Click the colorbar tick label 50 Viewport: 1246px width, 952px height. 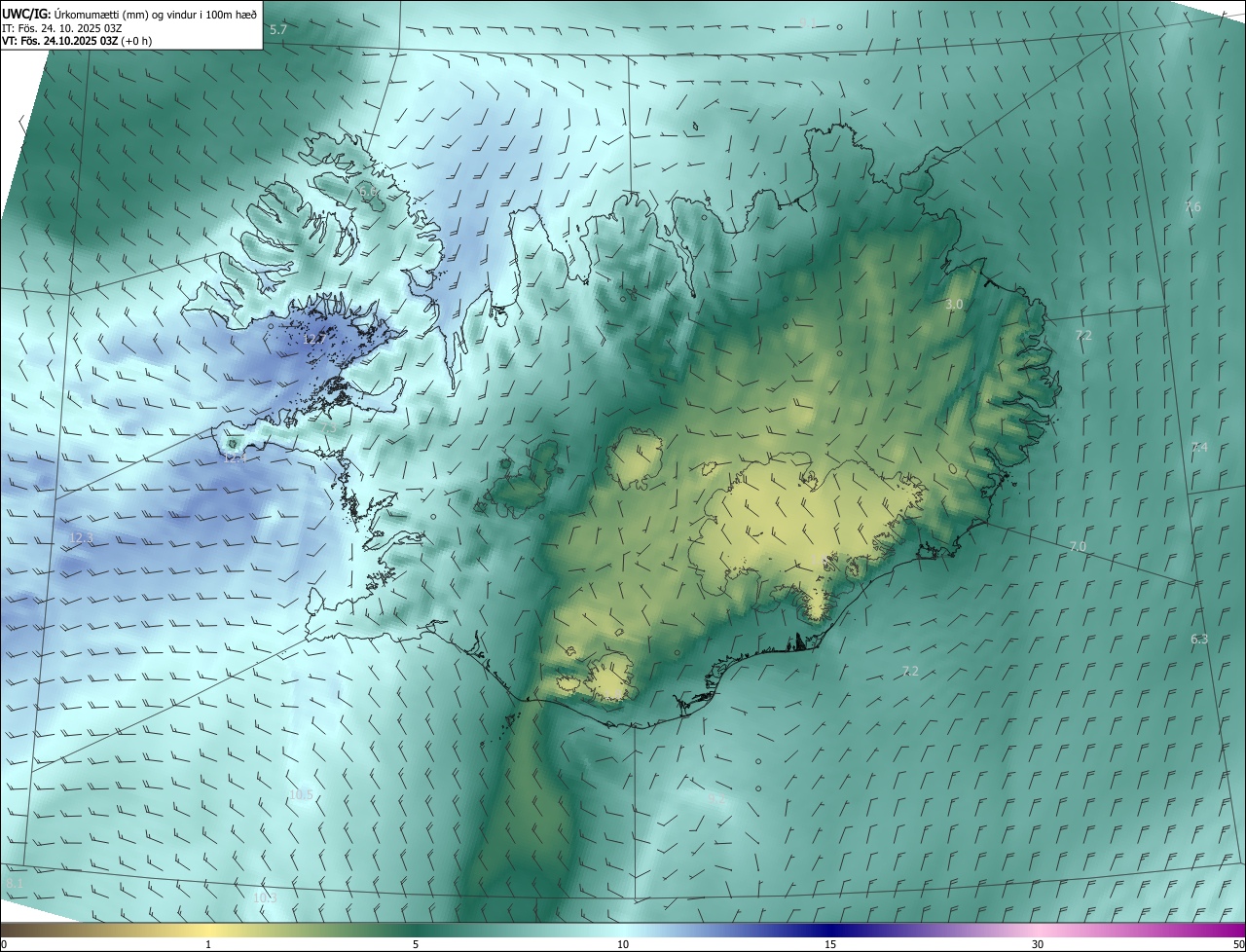[1238, 945]
